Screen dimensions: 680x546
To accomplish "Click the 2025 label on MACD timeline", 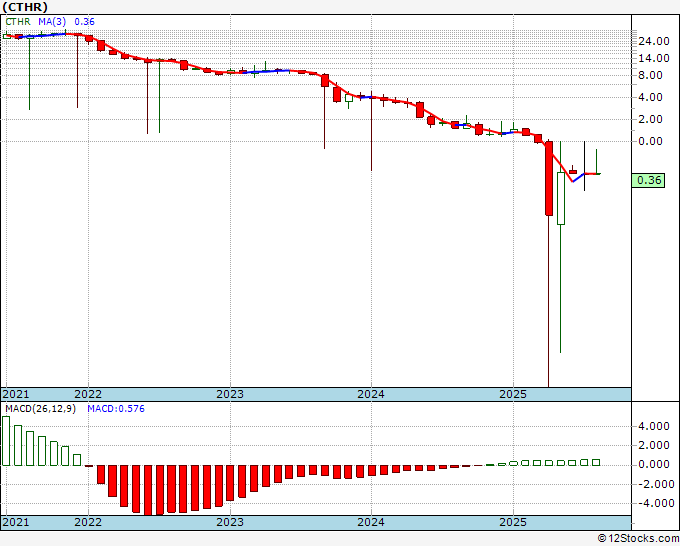I will click(x=513, y=522).
